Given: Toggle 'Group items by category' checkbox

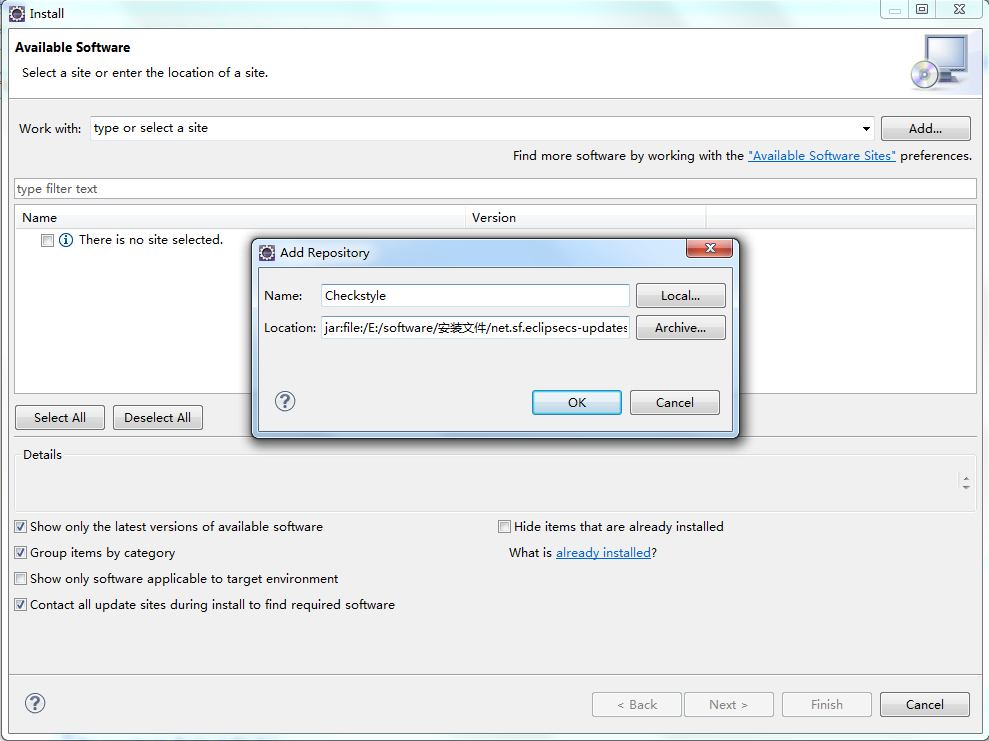Looking at the screenshot, I should pos(21,552).
